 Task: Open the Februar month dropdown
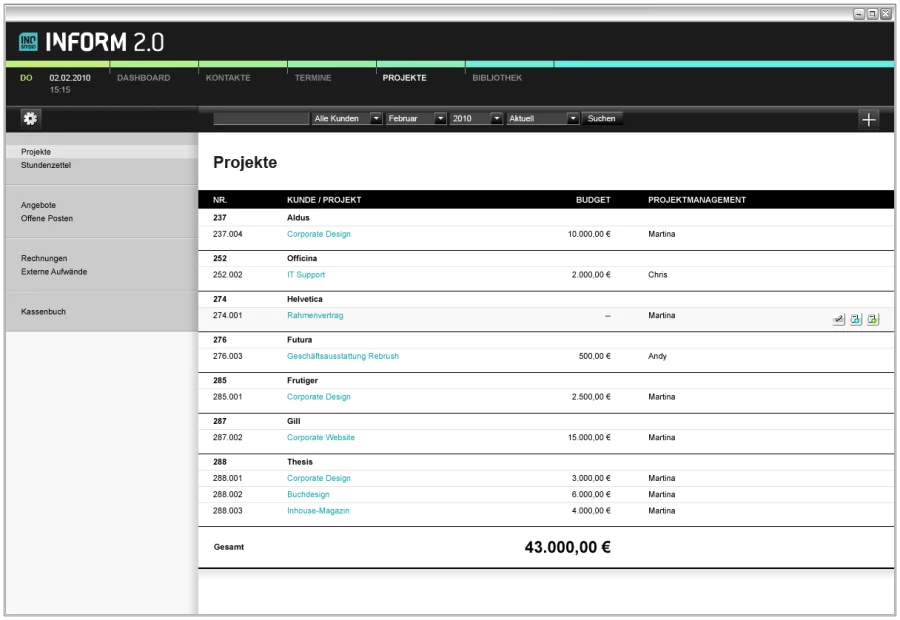[440, 118]
